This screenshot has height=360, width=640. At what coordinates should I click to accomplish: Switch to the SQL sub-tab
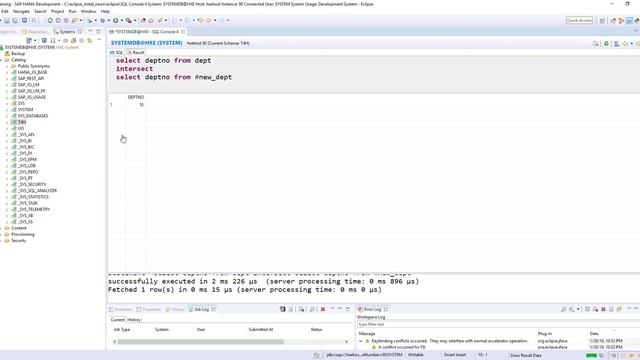click(117, 53)
